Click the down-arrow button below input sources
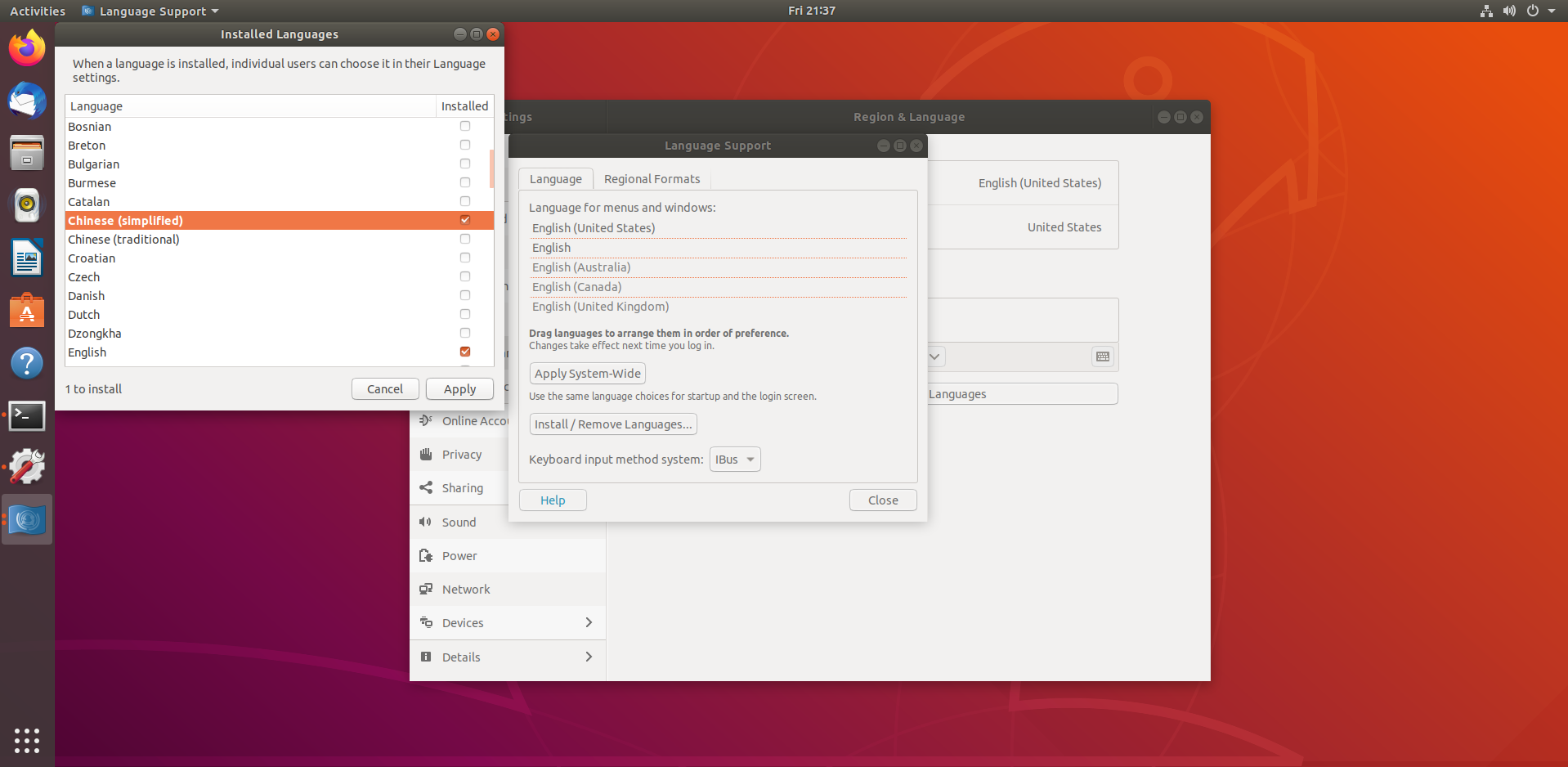The width and height of the screenshot is (1568, 767). [x=935, y=357]
